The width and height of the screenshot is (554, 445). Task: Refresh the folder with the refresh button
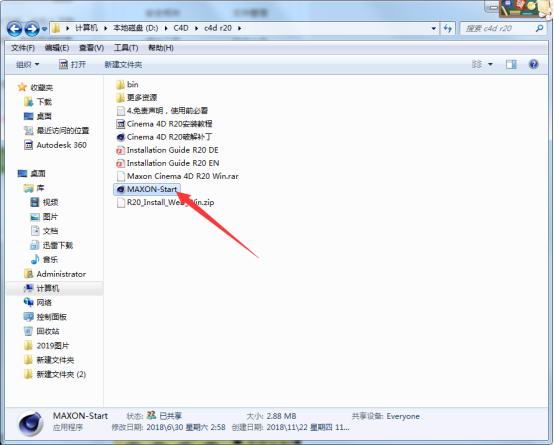point(448,28)
